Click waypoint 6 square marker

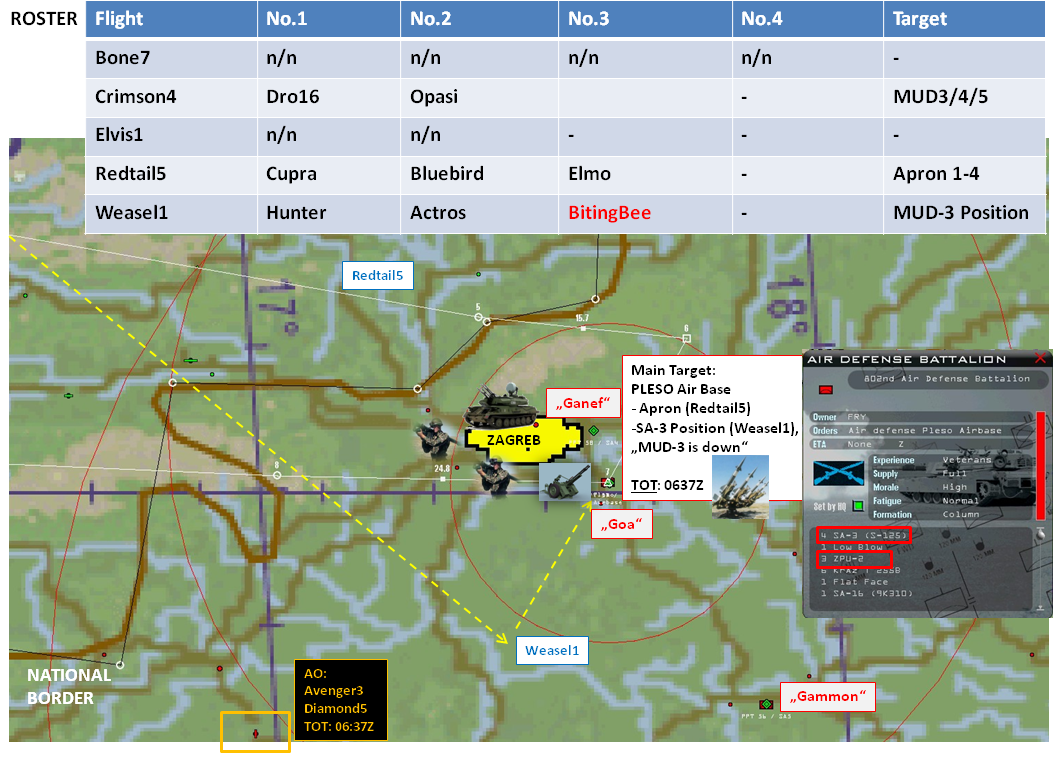686,338
